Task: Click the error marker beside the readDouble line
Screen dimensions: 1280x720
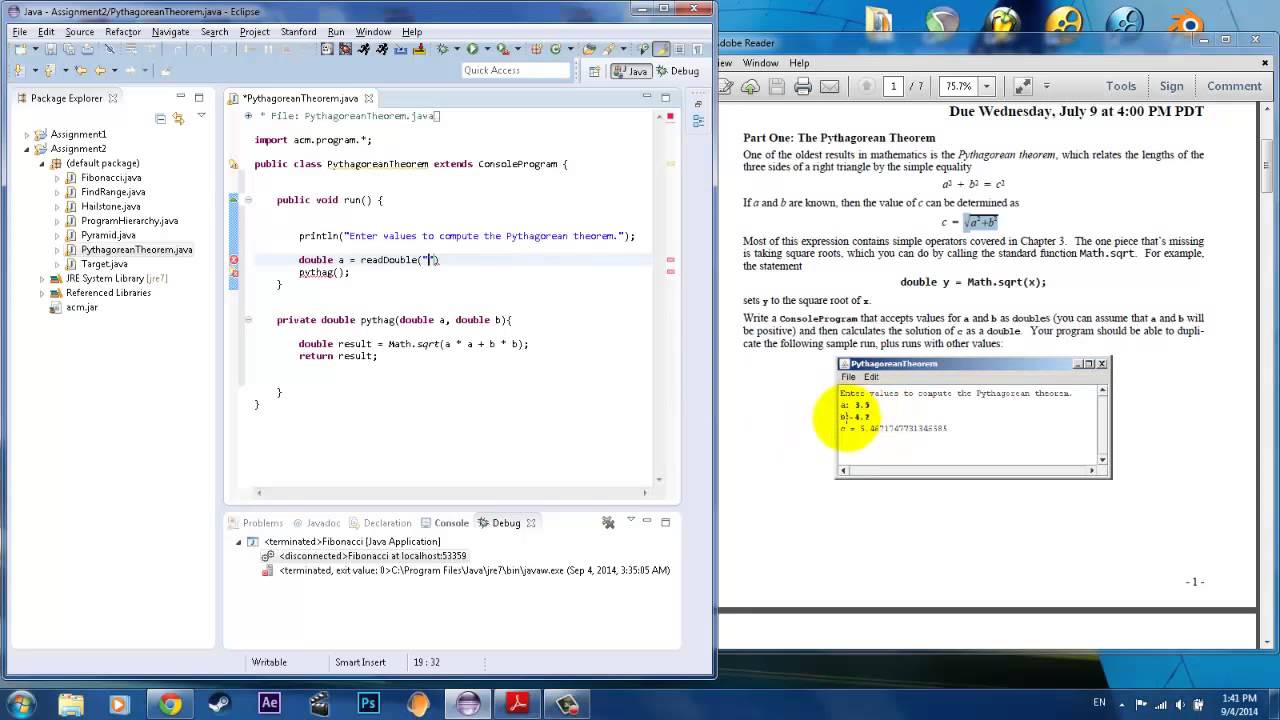Action: point(234,260)
